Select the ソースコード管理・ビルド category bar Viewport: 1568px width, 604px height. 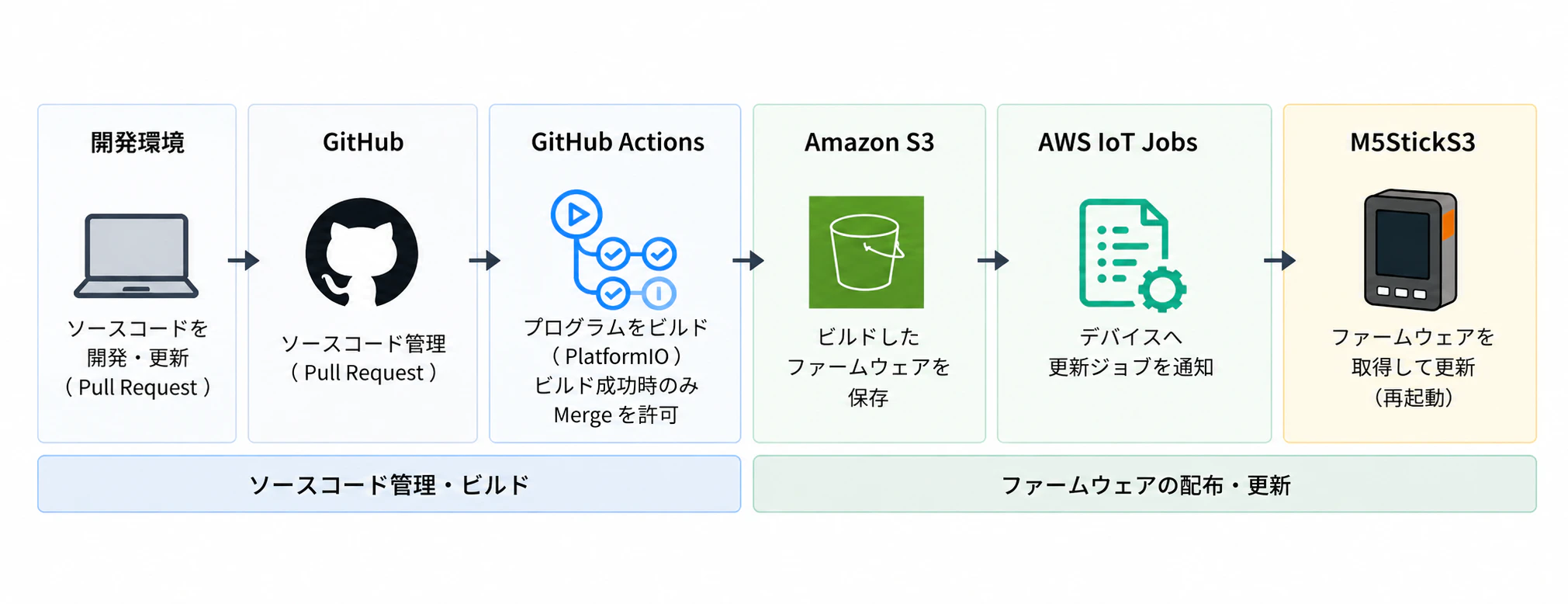pyautogui.click(x=389, y=484)
